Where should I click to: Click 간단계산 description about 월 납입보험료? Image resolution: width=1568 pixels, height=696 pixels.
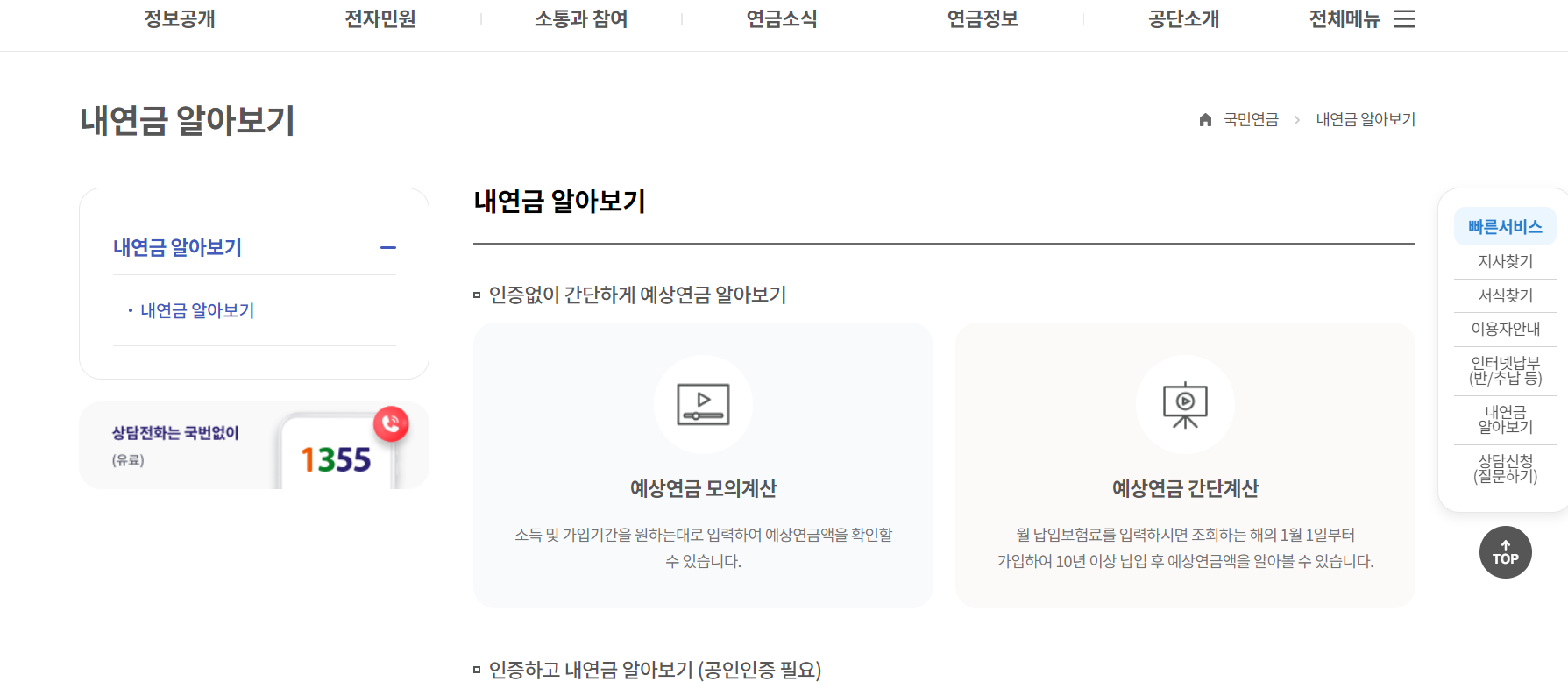click(x=1185, y=548)
